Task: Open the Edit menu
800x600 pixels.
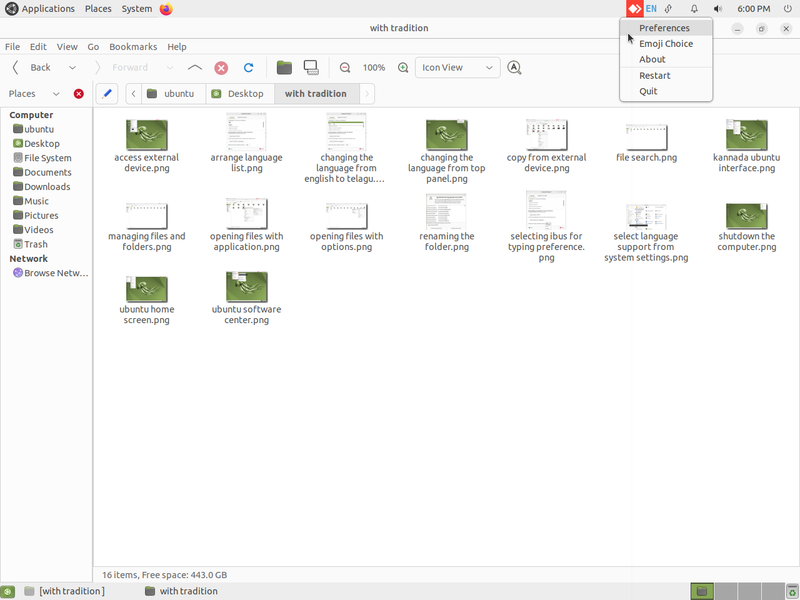Action: click(38, 46)
